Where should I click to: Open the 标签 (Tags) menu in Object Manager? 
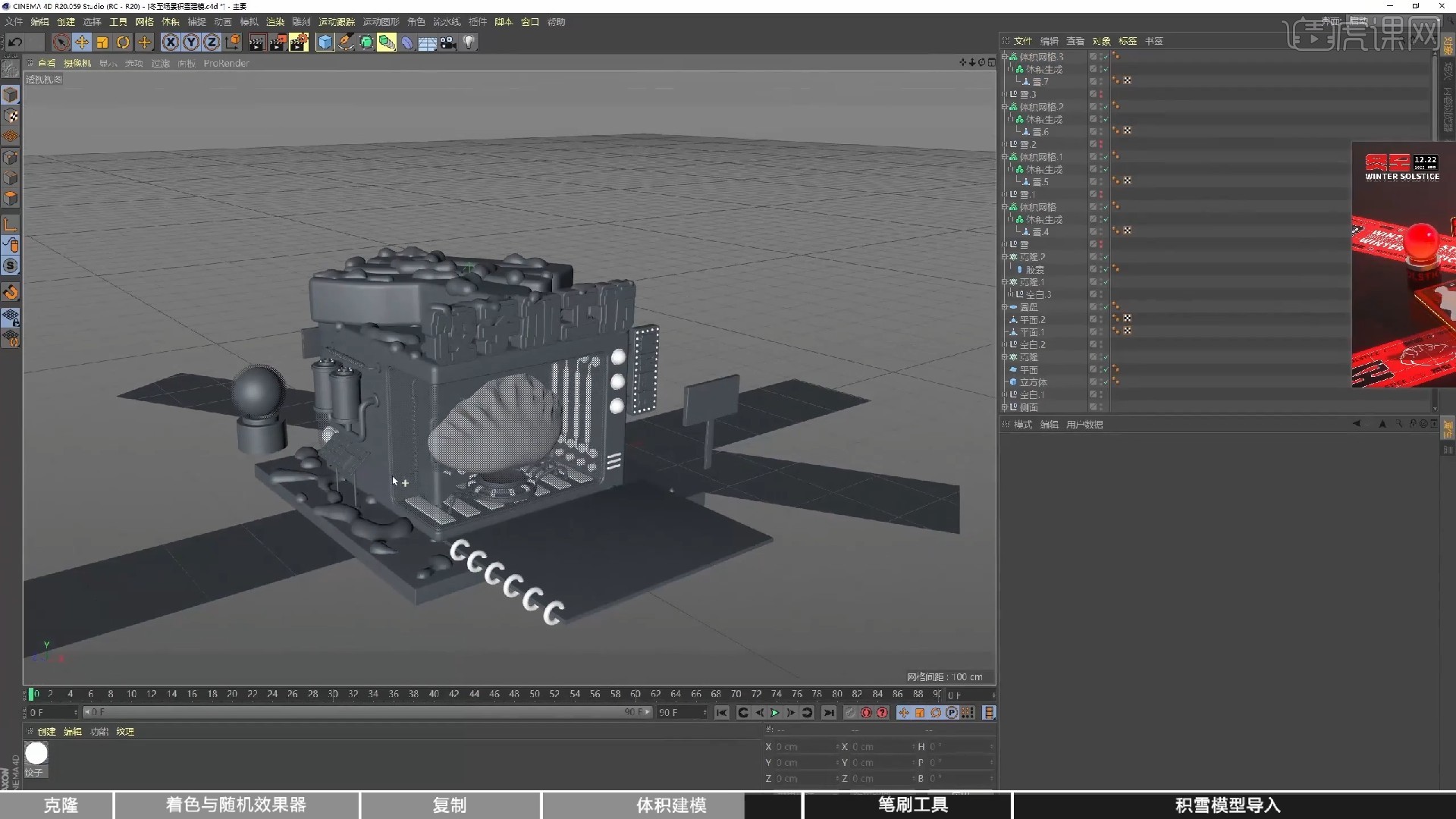pos(1128,41)
